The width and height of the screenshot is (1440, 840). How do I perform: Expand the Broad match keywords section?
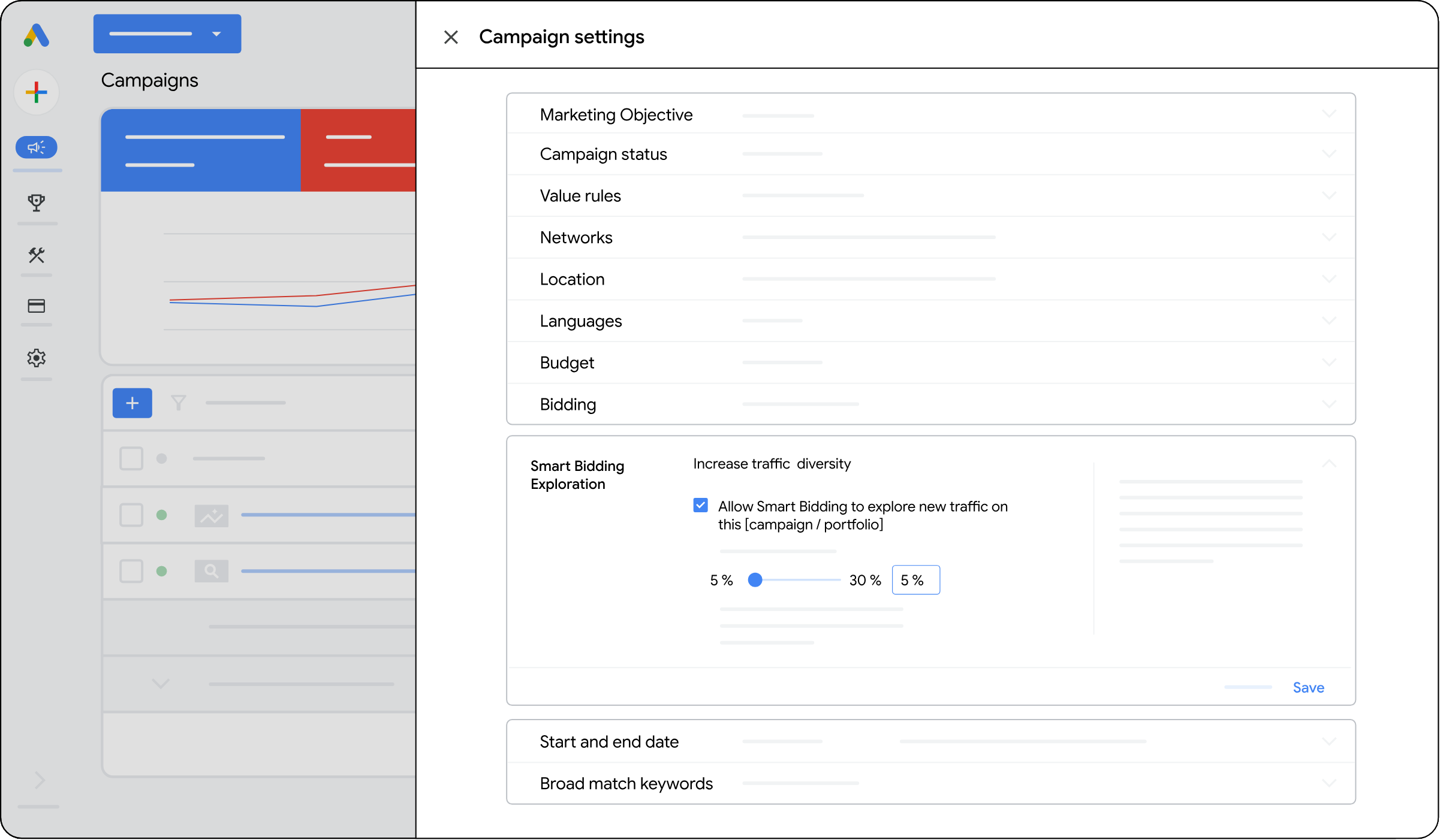tap(931, 784)
